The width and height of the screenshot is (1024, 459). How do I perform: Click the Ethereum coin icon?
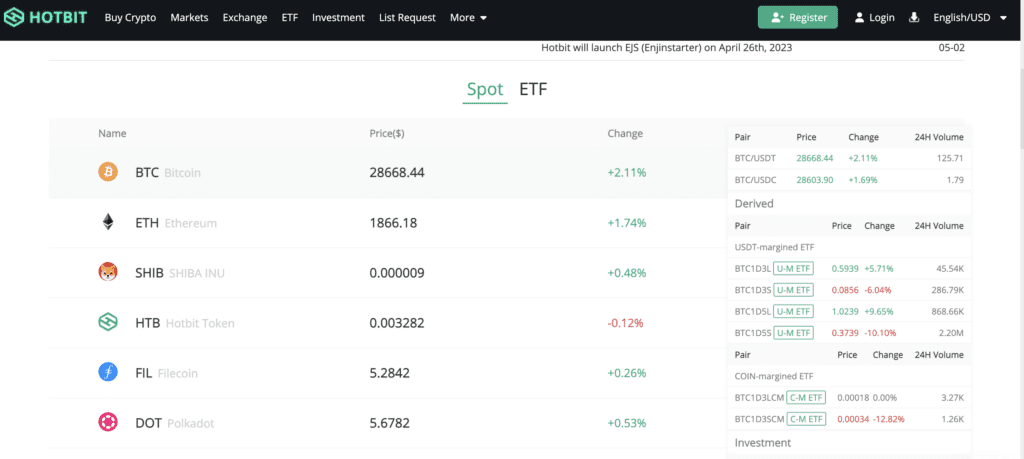(x=108, y=223)
